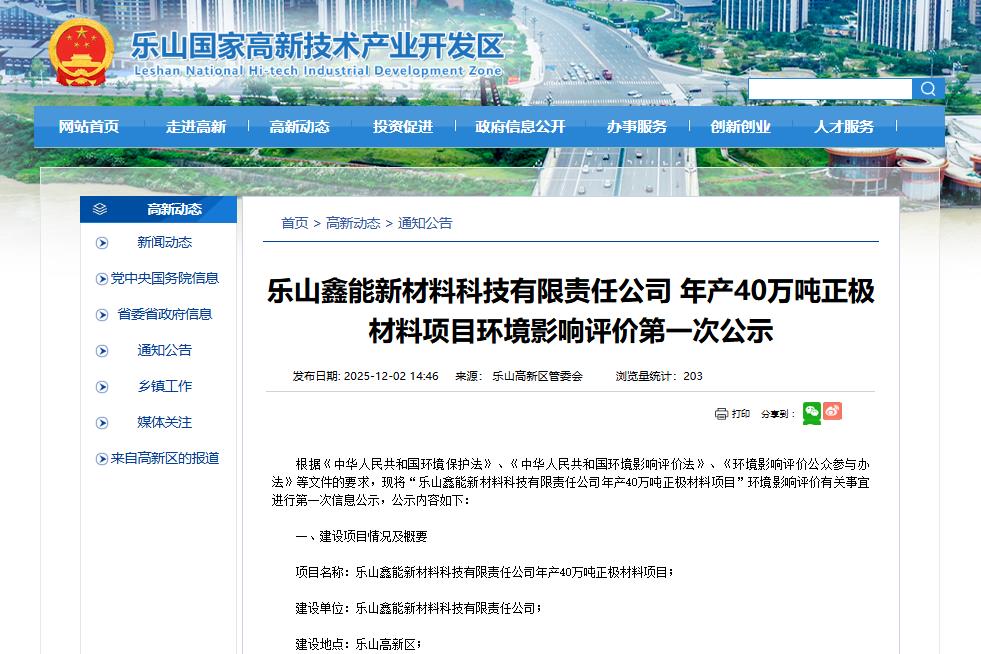Open the 人才服务 menu item
This screenshot has height=654, width=981.
(x=843, y=127)
